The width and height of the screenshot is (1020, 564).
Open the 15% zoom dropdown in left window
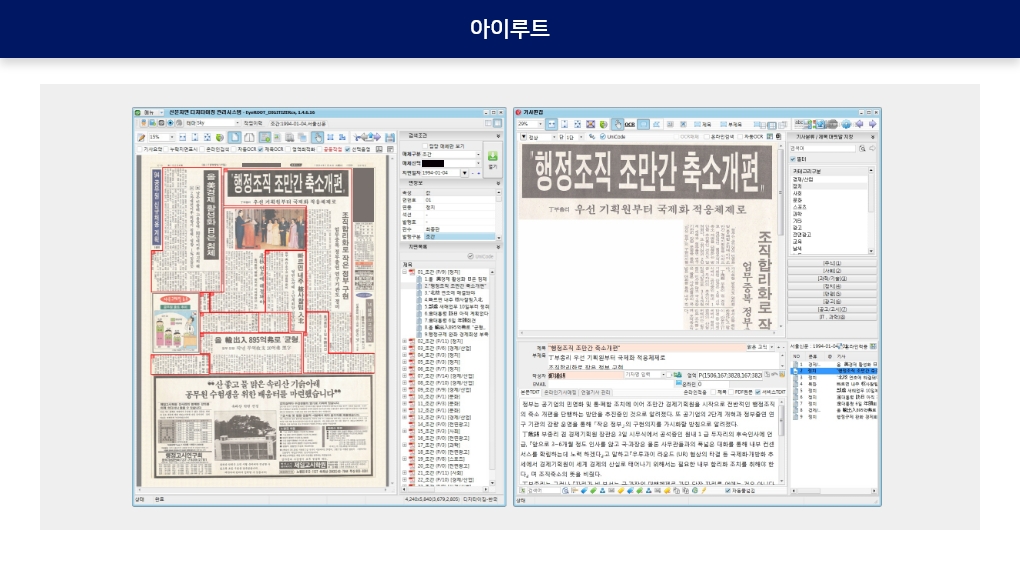172,137
